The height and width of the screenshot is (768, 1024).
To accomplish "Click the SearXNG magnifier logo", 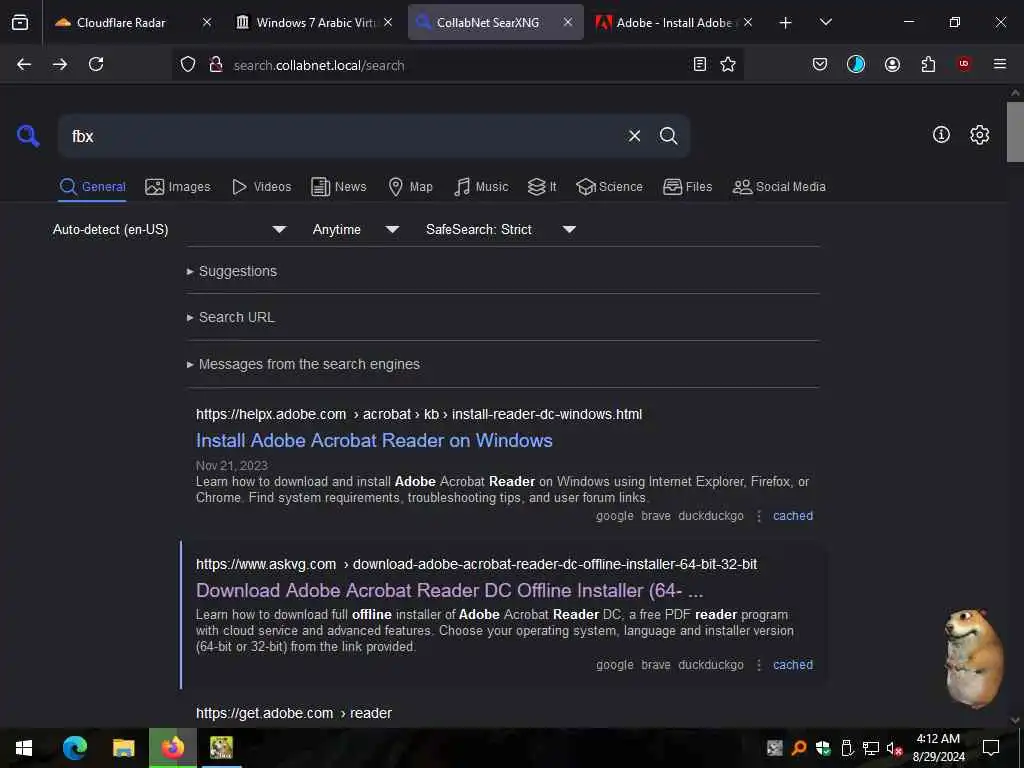I will pos(28,136).
